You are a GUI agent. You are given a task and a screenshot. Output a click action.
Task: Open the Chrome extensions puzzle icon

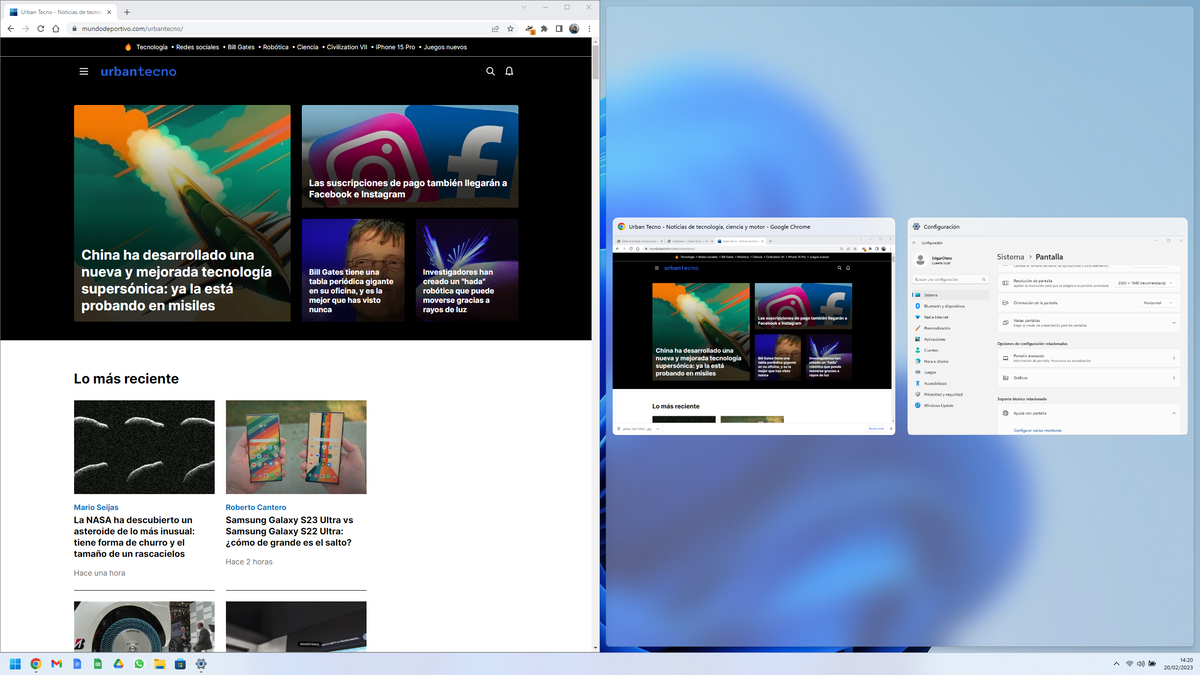click(x=544, y=28)
